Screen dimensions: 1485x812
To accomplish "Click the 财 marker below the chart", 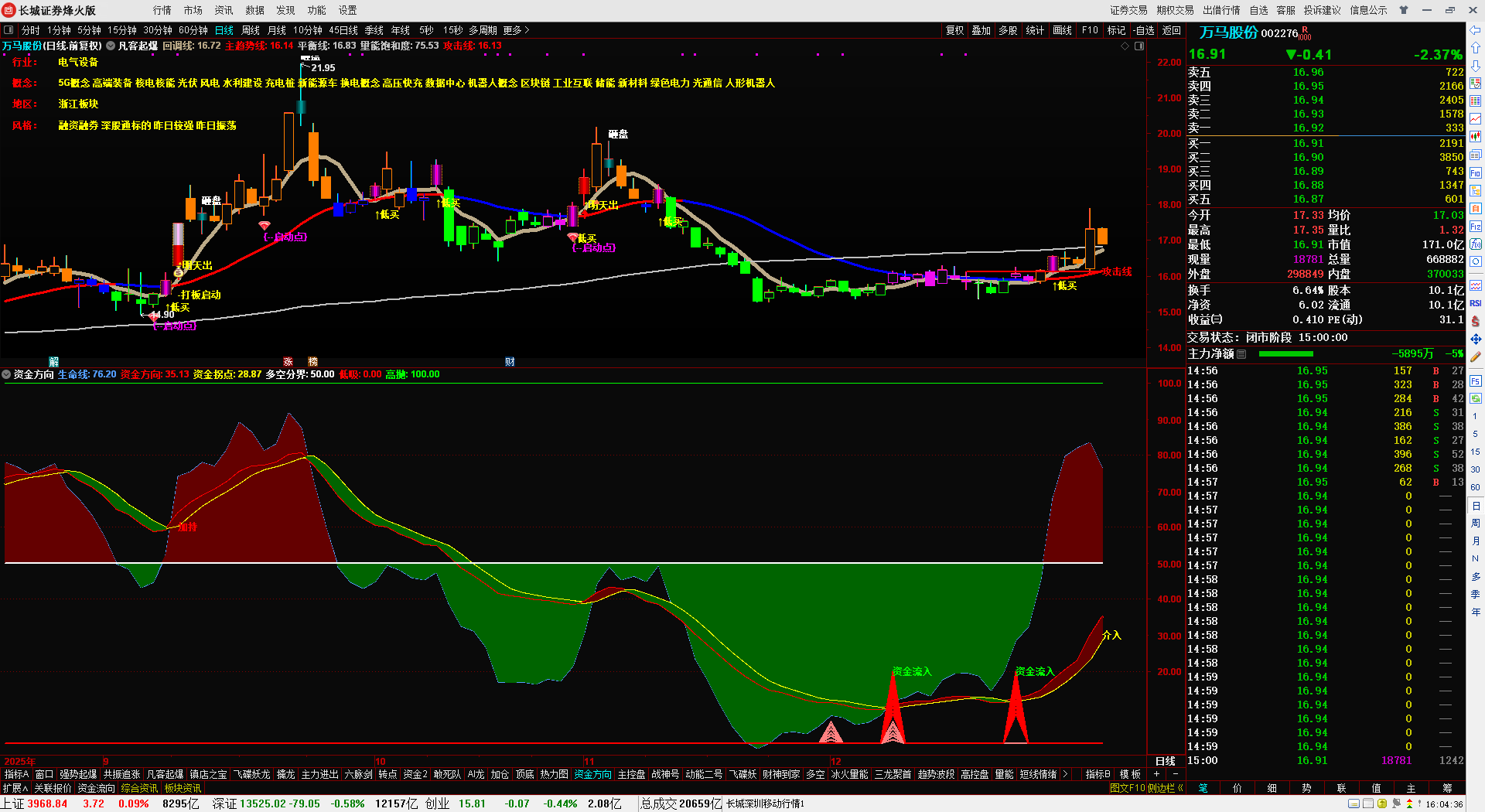I will [x=510, y=362].
